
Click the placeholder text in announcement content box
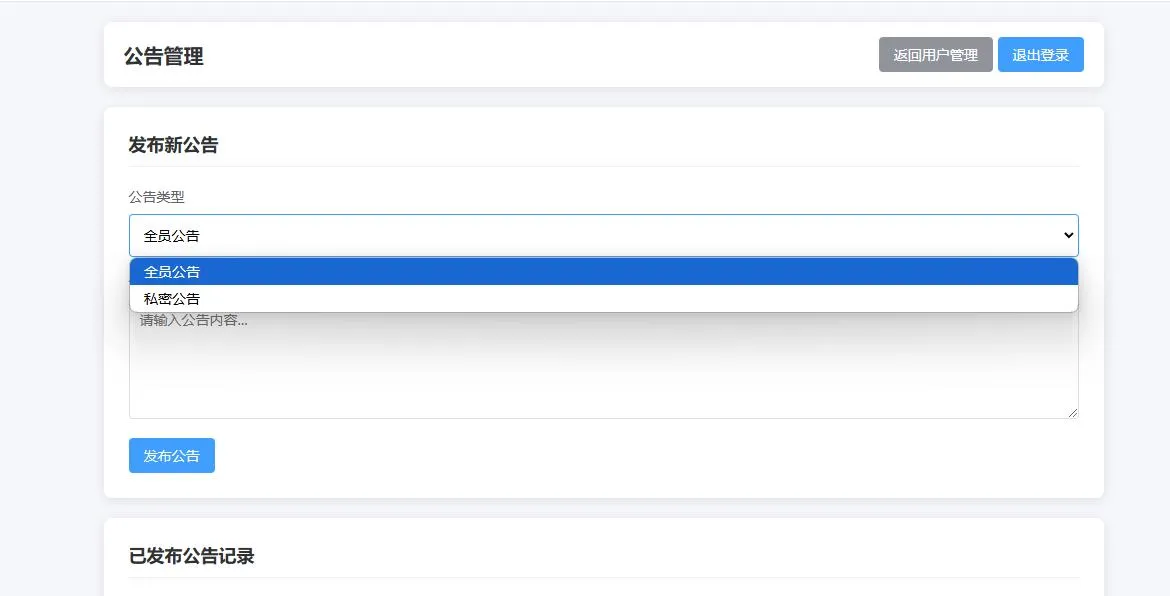pos(193,321)
